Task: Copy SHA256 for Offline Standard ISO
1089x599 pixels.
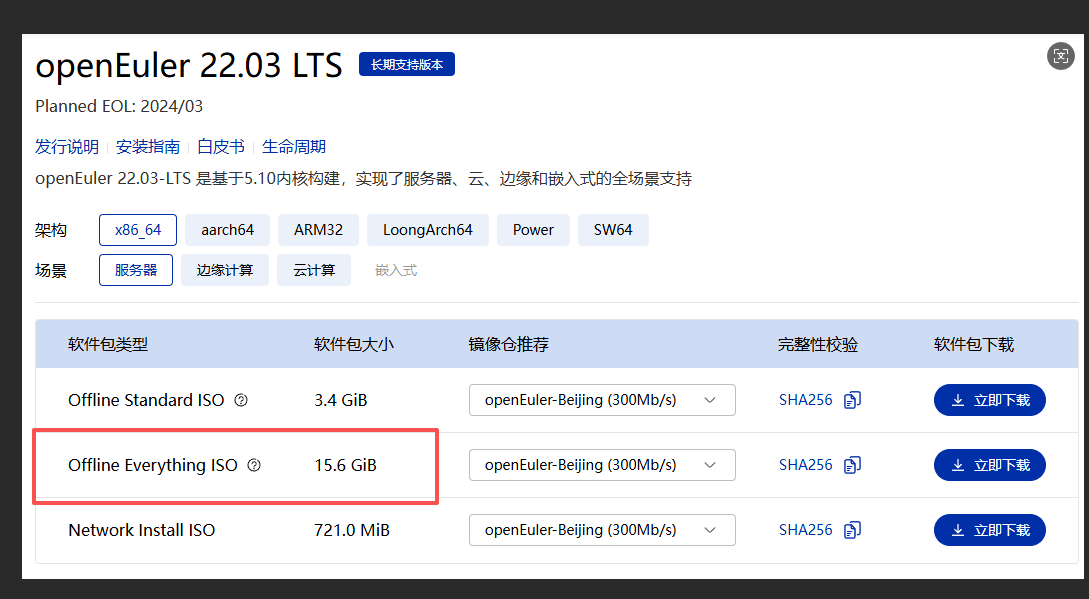Action: tap(852, 400)
